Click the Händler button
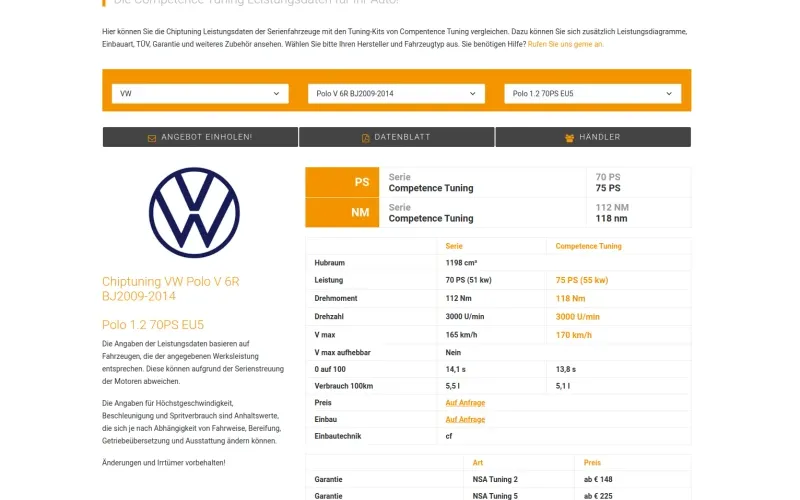 point(593,137)
